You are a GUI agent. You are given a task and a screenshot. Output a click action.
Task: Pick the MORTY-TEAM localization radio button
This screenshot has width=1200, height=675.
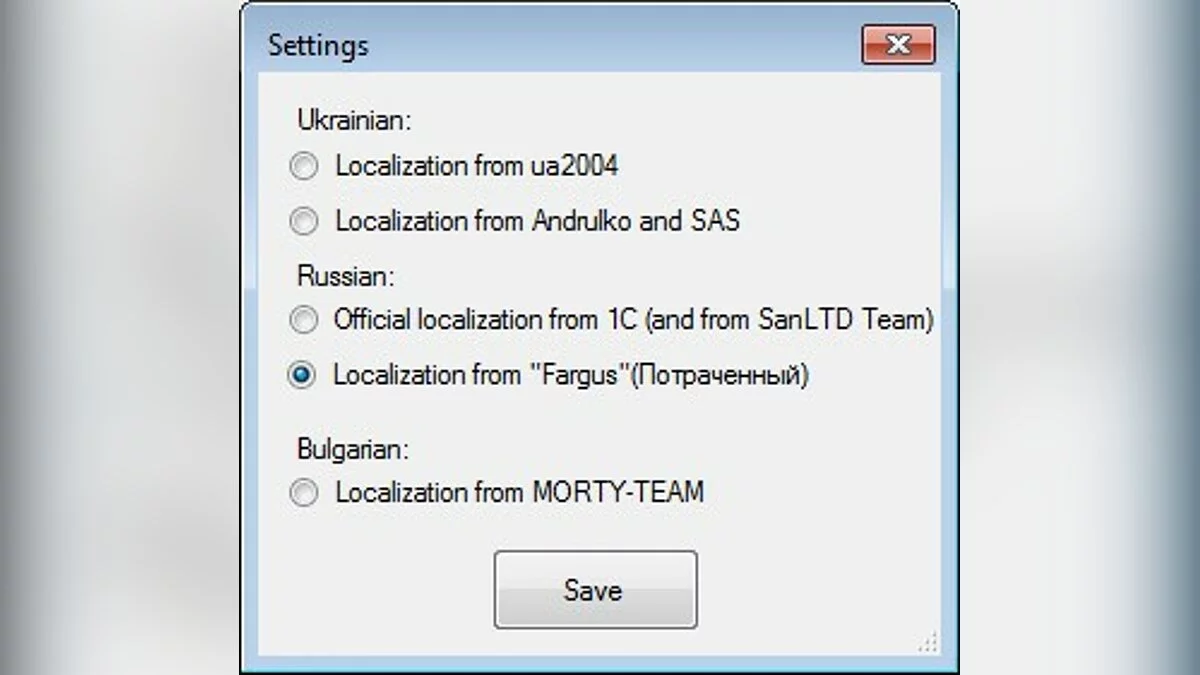pos(304,493)
